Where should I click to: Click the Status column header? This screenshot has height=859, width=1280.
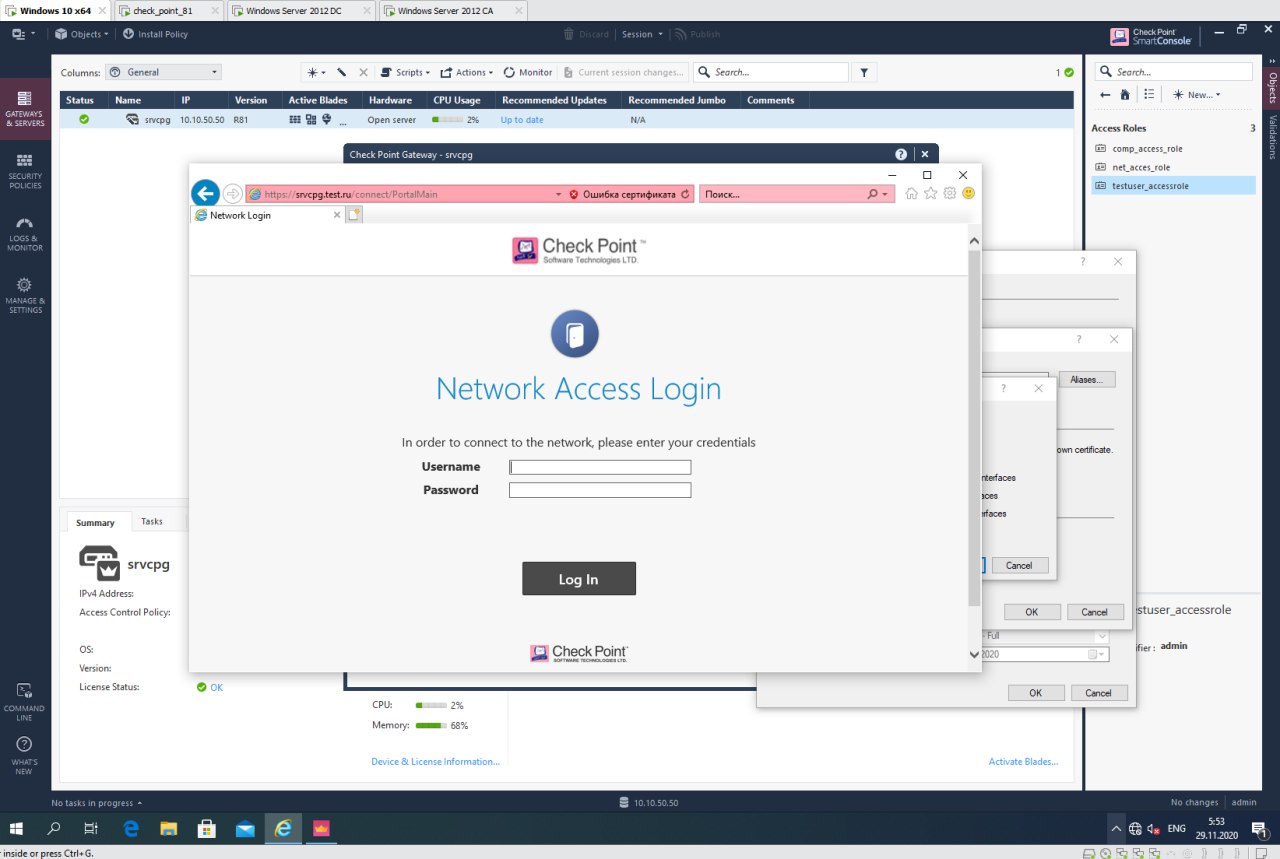[80, 100]
